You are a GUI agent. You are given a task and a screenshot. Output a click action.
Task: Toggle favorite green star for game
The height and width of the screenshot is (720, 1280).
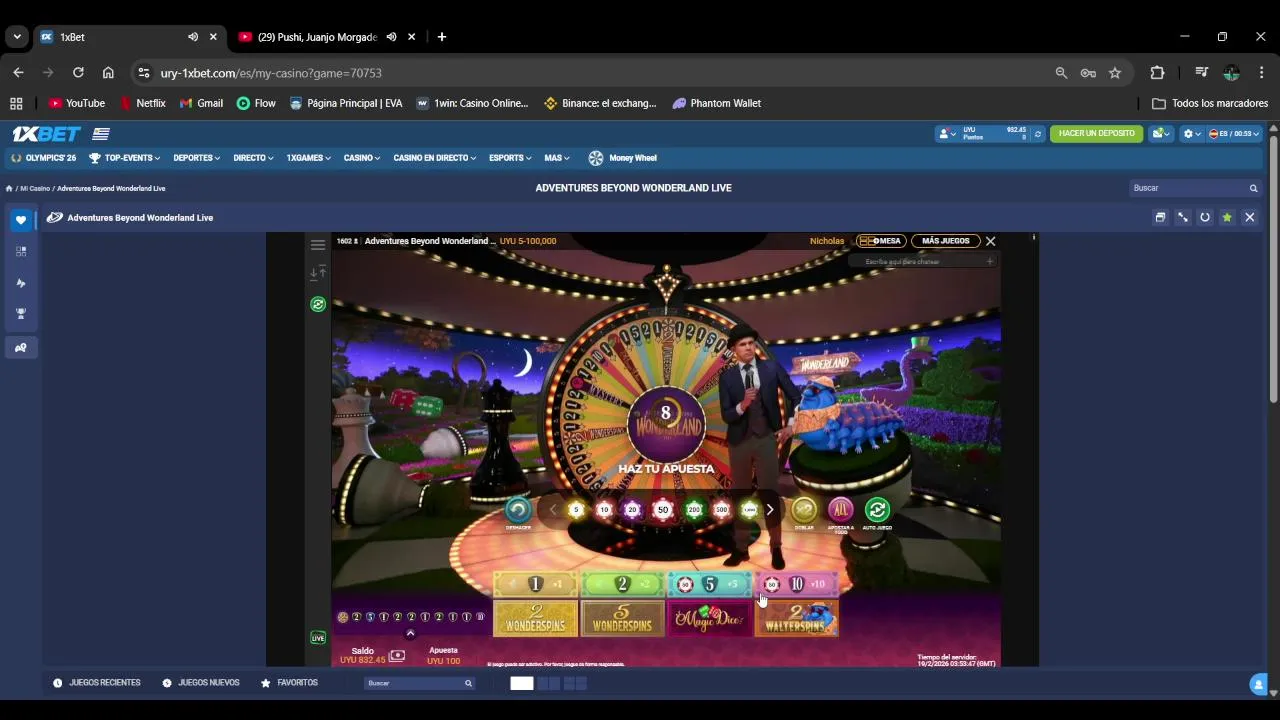click(x=1227, y=217)
